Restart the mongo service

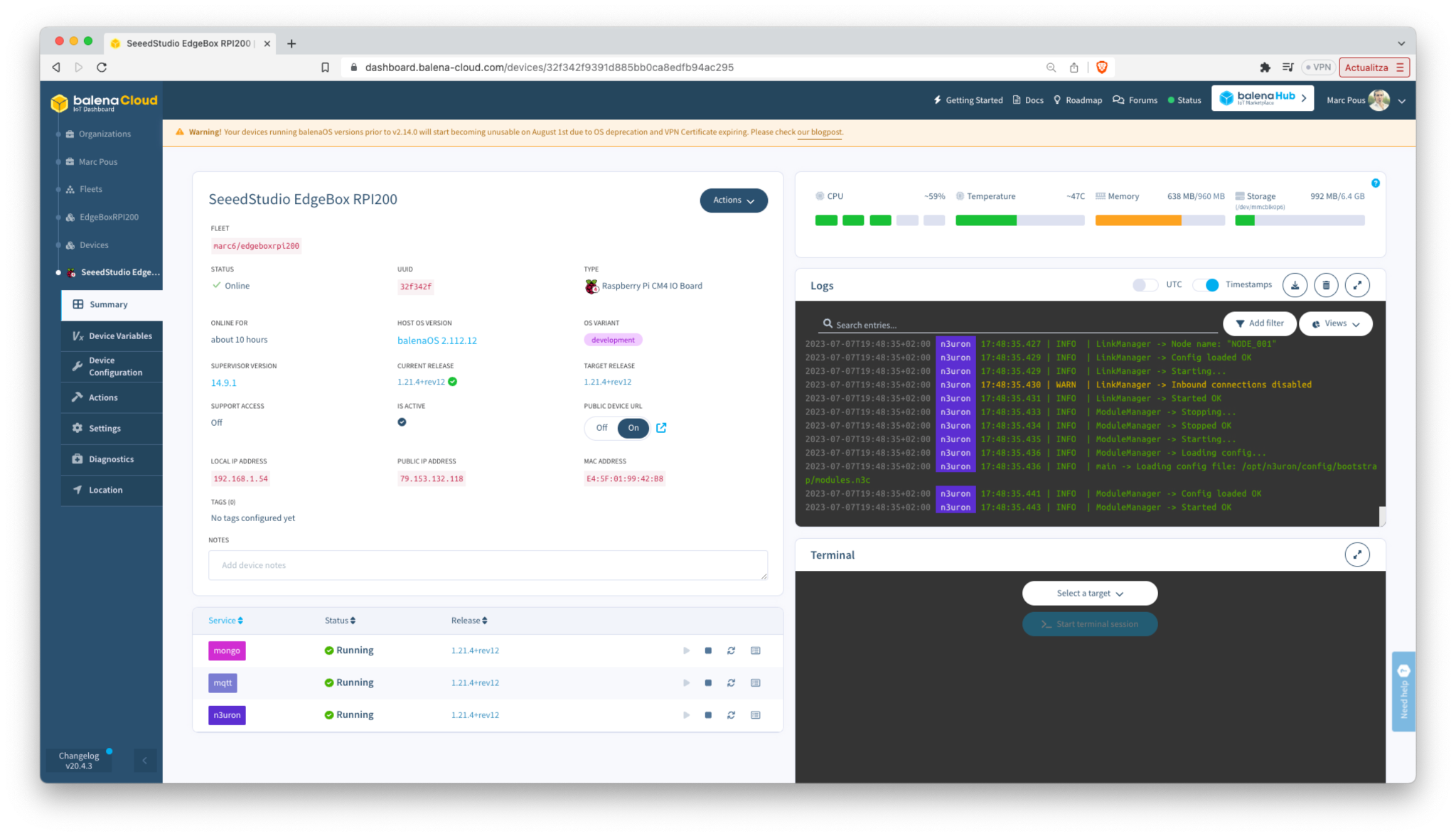tap(731, 650)
